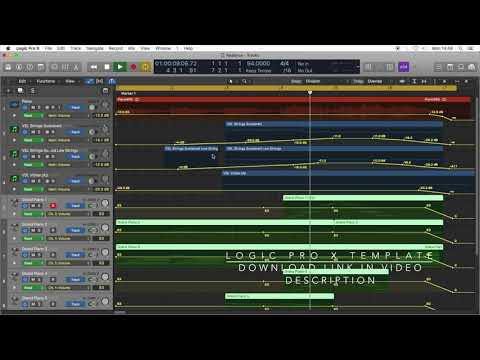Open the File menu in the menu bar

tap(48, 48)
